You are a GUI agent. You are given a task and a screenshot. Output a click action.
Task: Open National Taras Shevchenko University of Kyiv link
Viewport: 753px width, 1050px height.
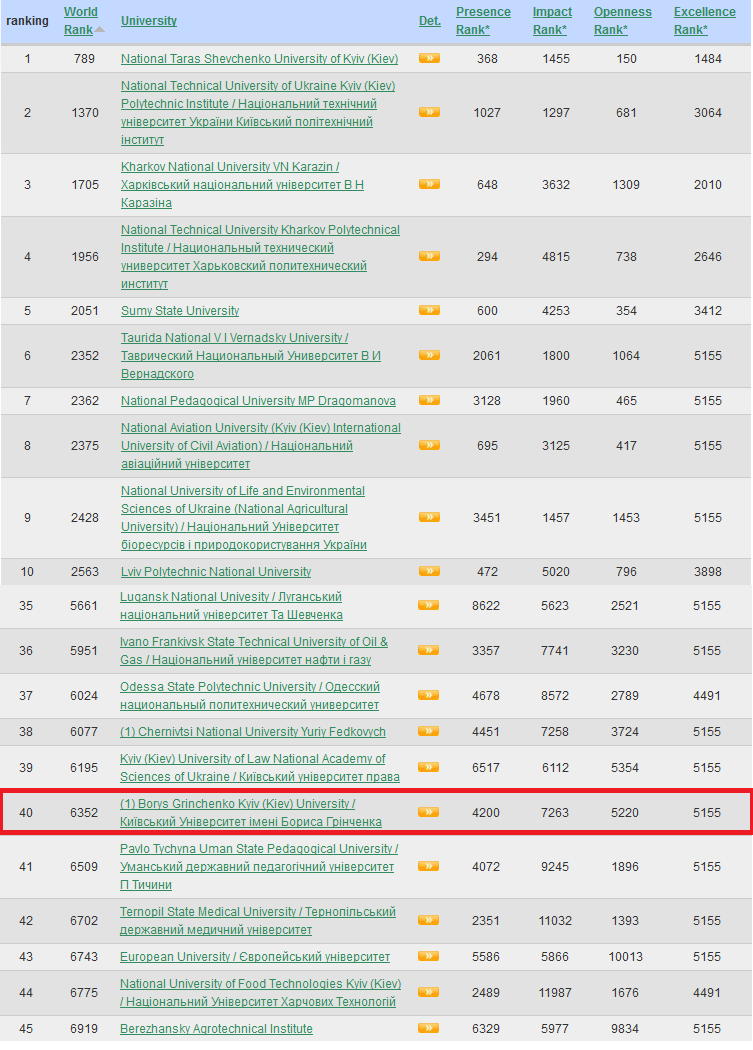[259, 59]
